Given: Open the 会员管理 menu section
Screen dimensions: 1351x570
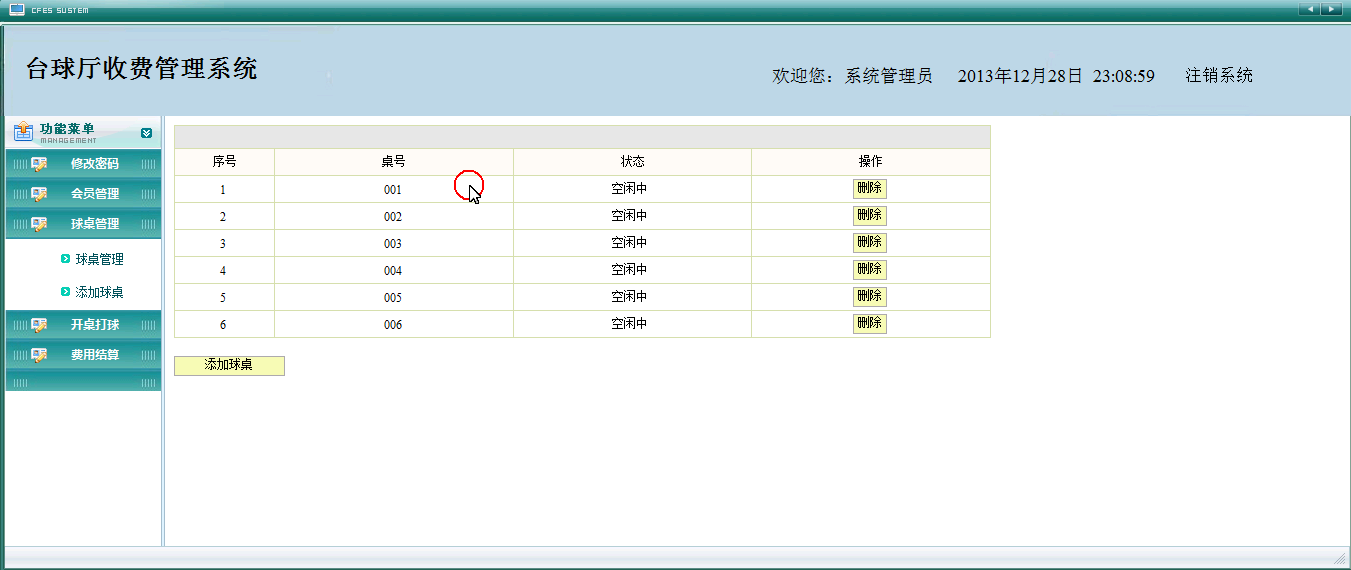Looking at the screenshot, I should click(x=83, y=194).
